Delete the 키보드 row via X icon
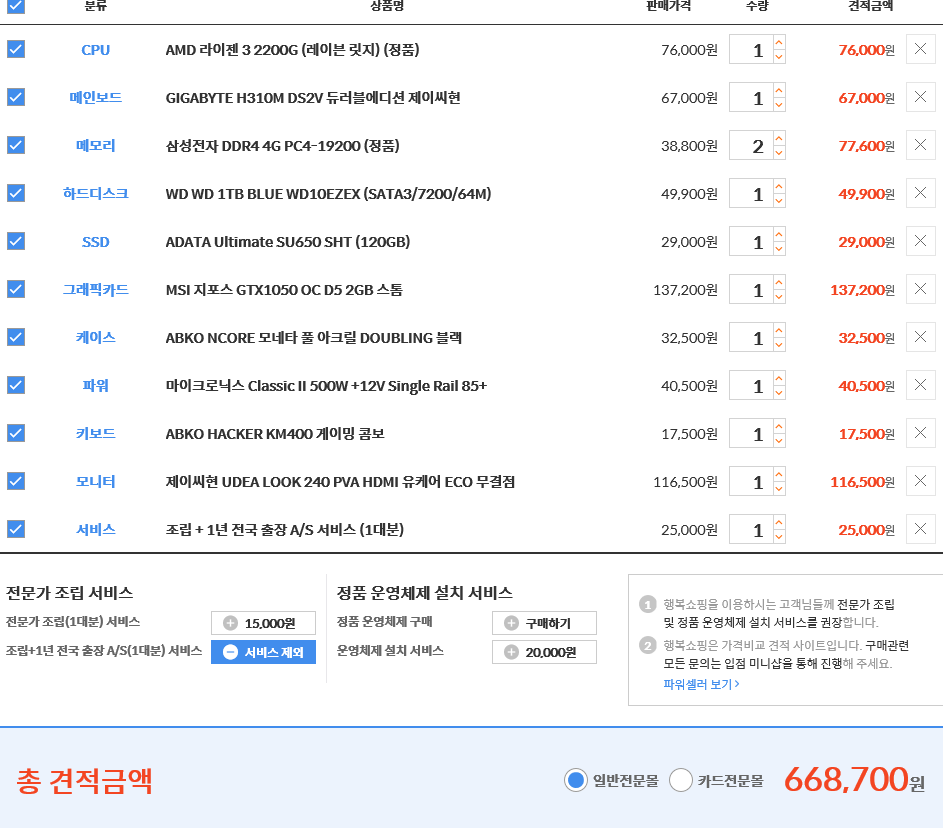This screenshot has height=828, width=943. point(920,434)
